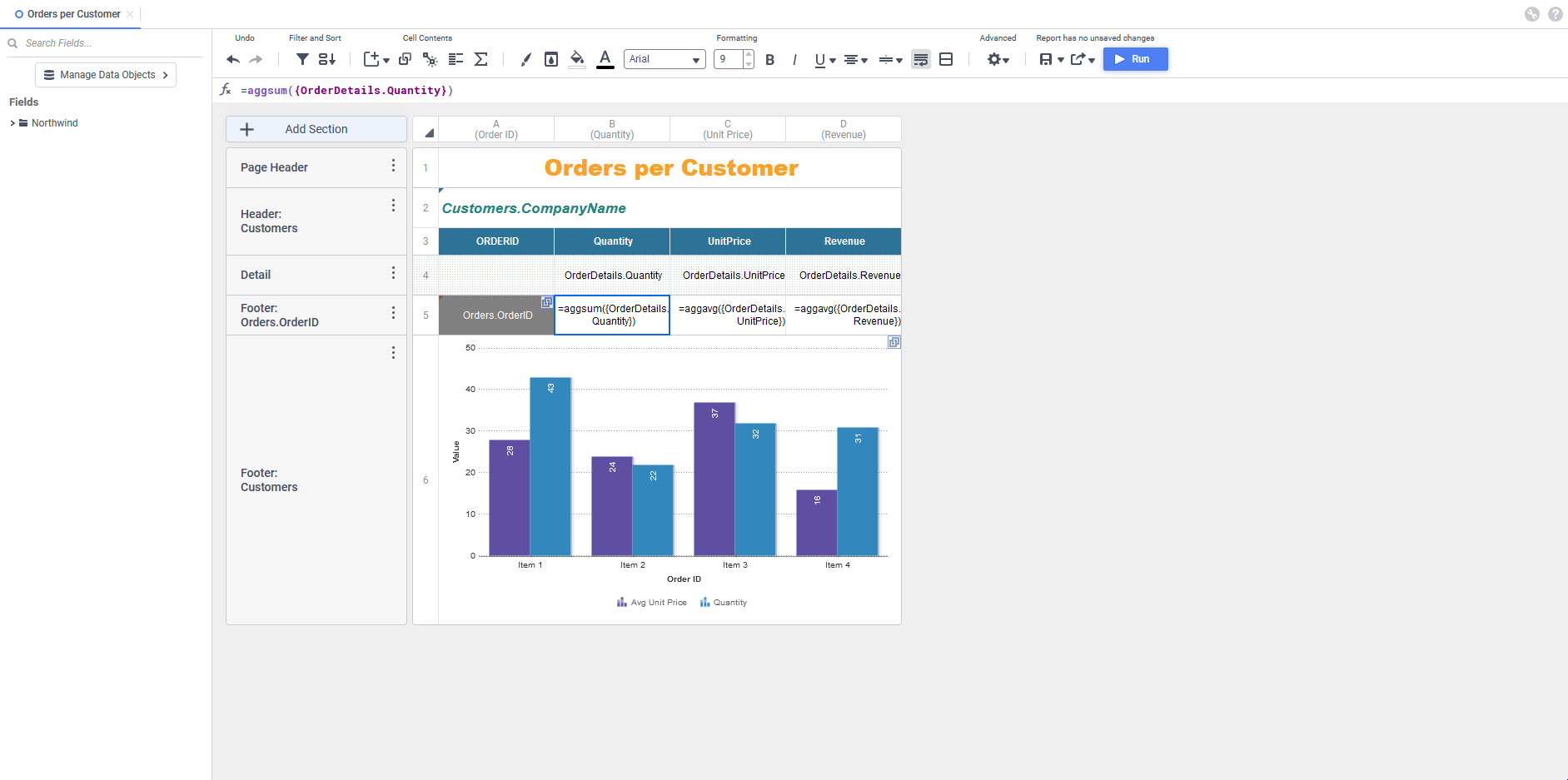
Task: Toggle wrap text option
Action: pyautogui.click(x=921, y=59)
